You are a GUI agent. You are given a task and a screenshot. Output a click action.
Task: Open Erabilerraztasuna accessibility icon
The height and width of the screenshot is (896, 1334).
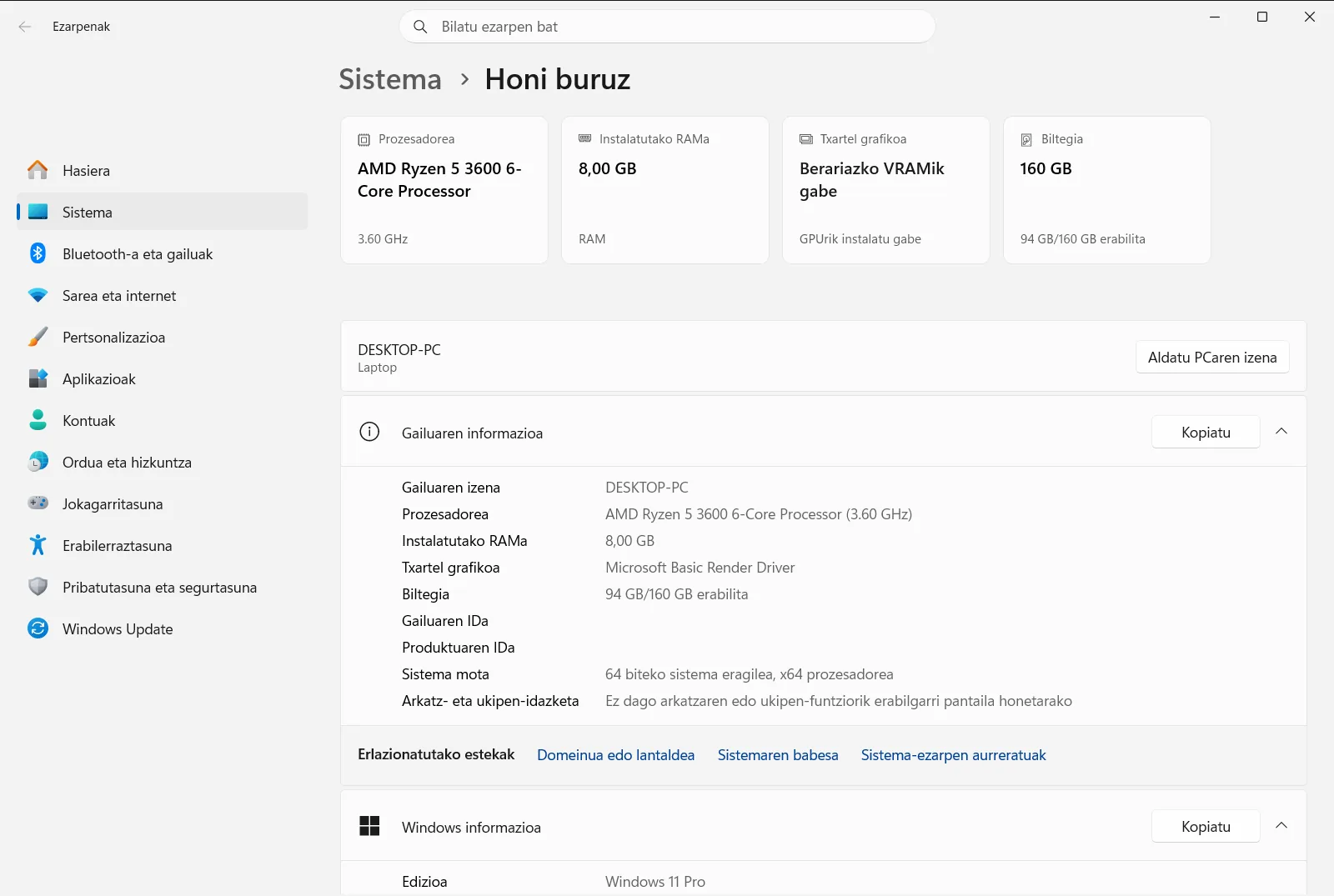tap(38, 545)
